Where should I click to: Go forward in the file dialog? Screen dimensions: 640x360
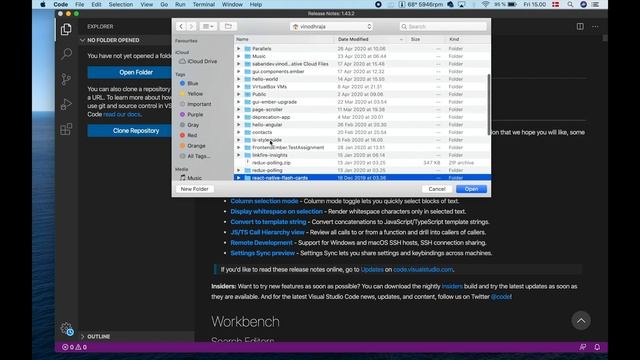[x=191, y=27]
